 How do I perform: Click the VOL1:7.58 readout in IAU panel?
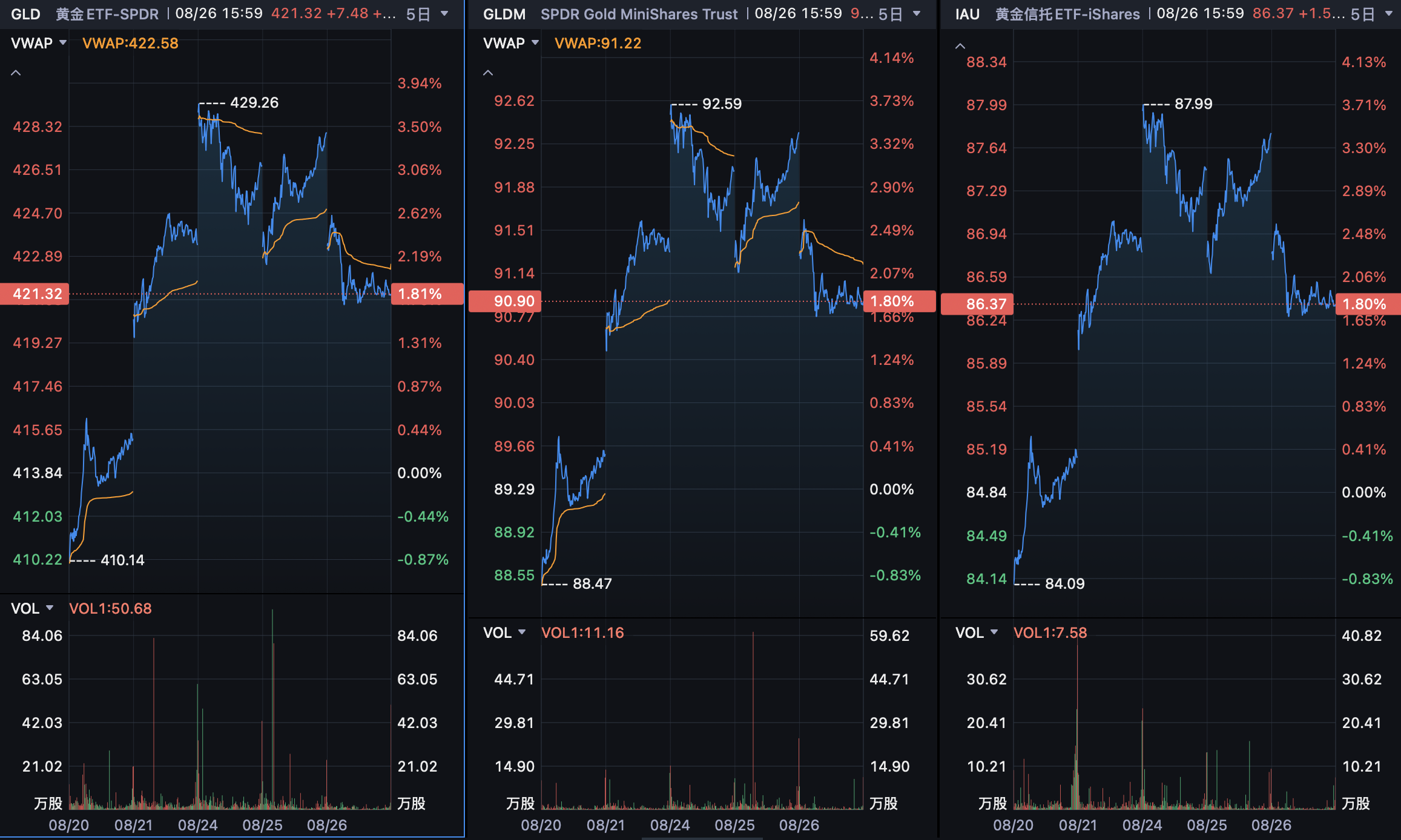pos(1050,632)
